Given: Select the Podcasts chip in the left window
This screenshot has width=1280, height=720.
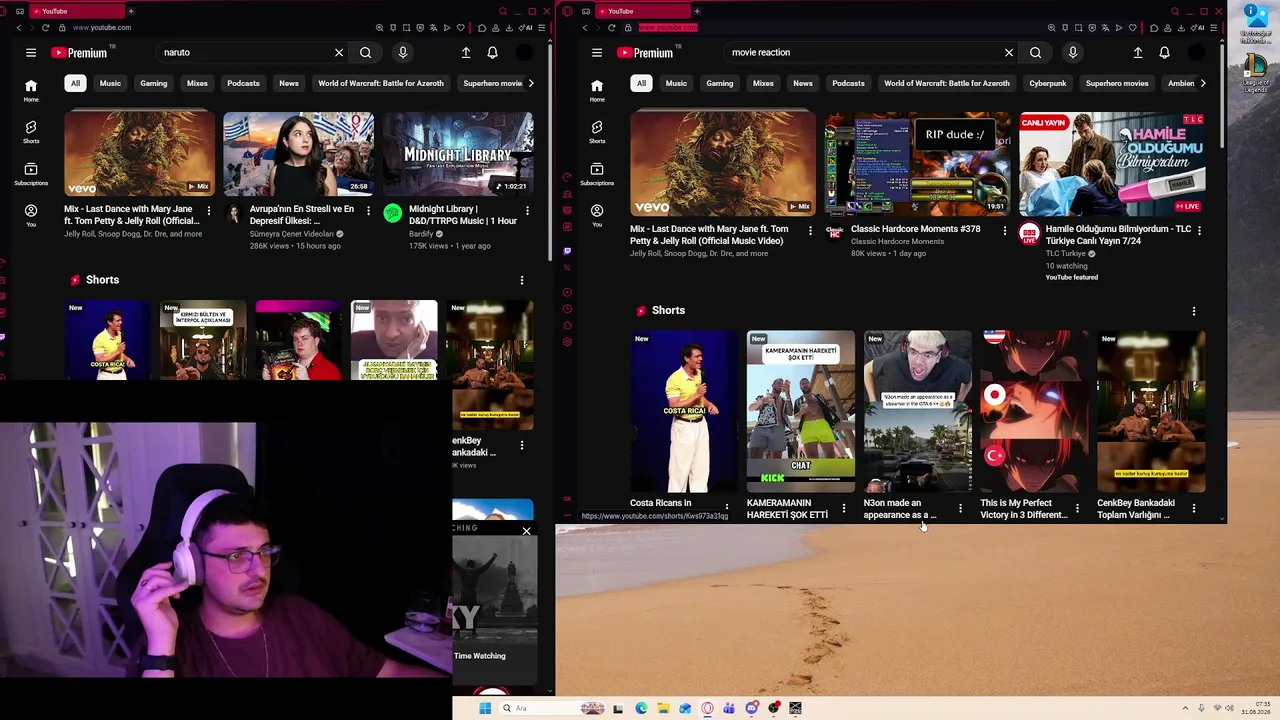Looking at the screenshot, I should [x=243, y=83].
